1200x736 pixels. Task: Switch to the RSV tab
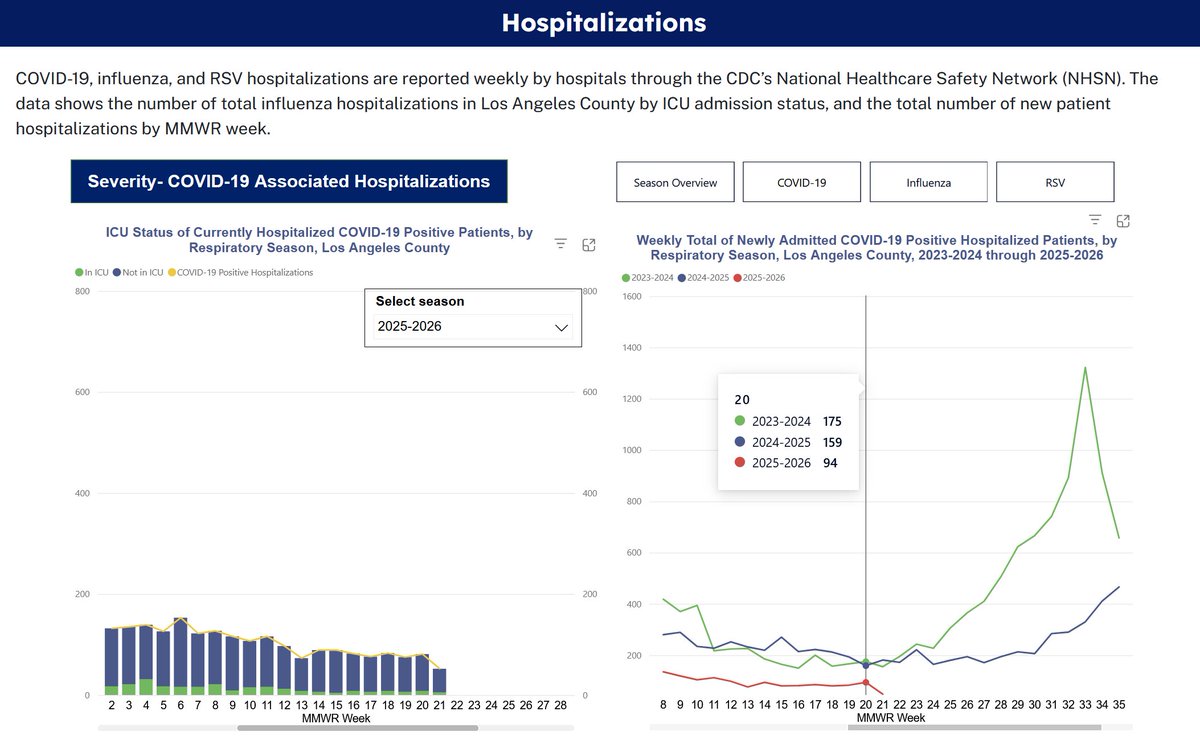point(1055,183)
